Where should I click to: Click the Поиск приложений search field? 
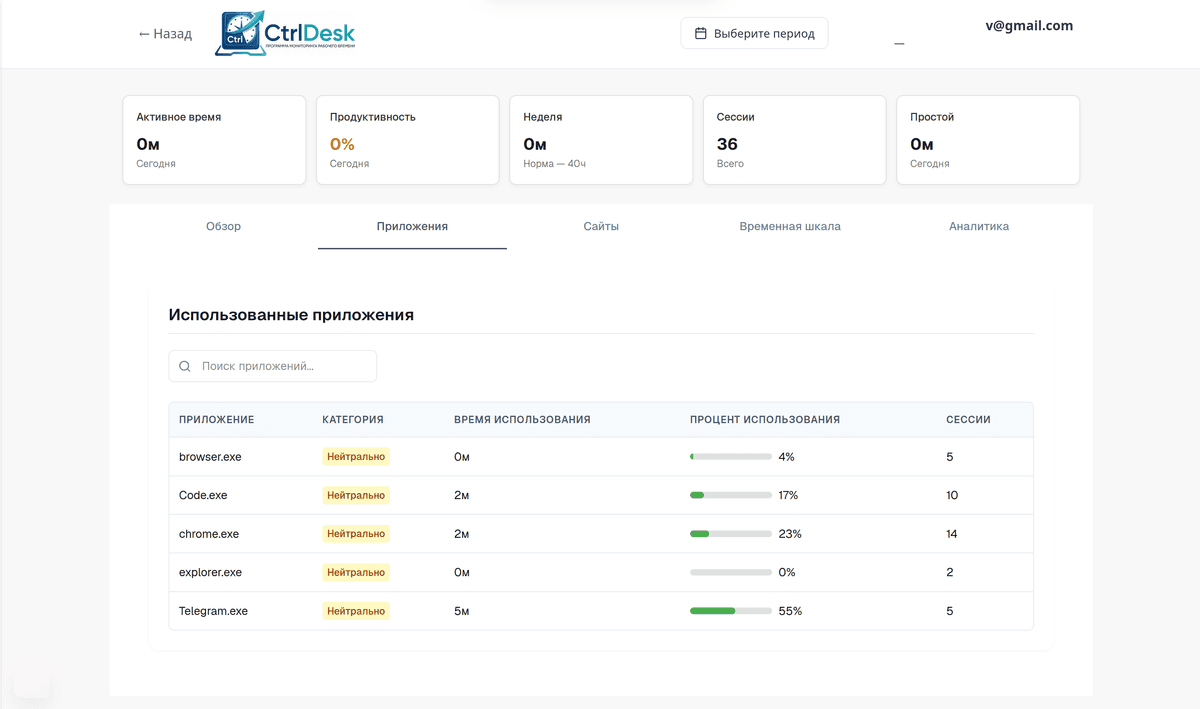[280, 366]
